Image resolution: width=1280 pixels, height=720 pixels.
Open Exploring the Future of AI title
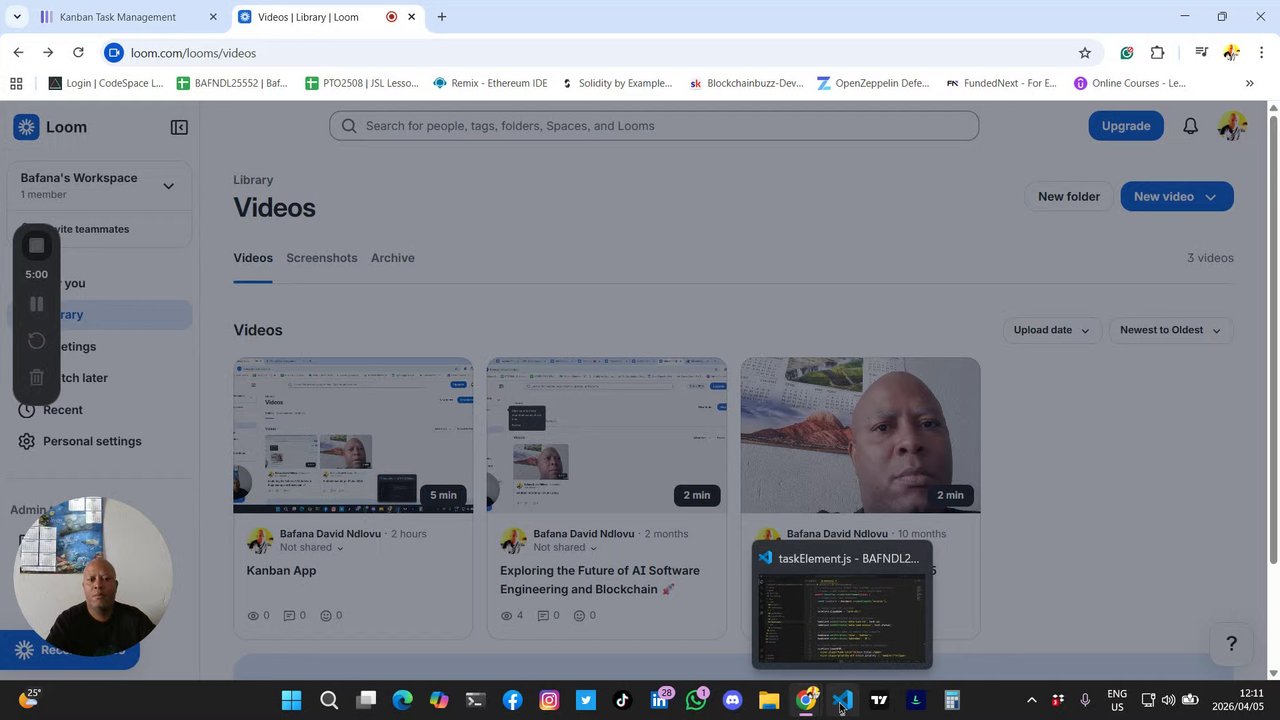point(600,580)
